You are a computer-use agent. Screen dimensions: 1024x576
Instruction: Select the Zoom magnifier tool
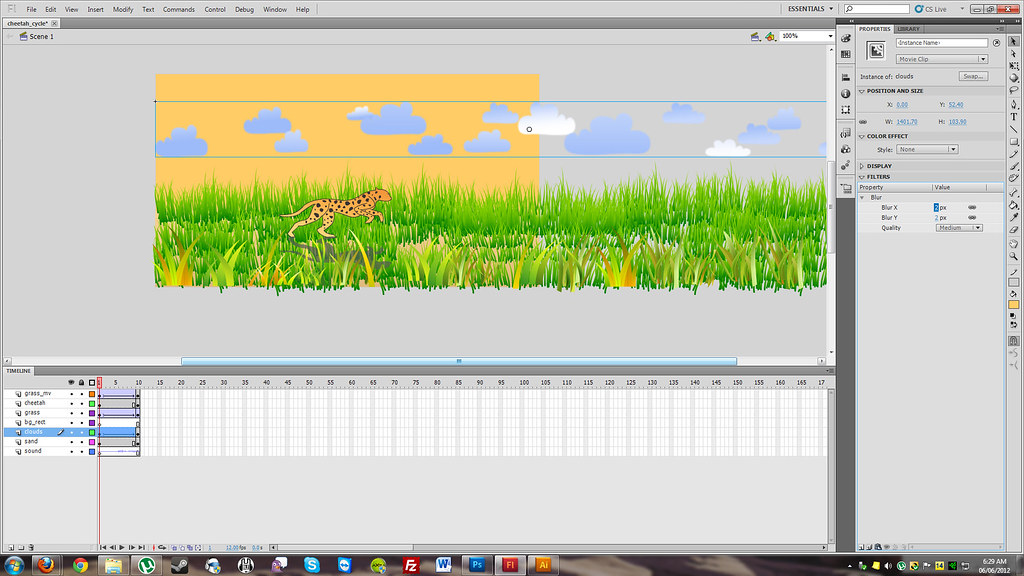[1014, 256]
